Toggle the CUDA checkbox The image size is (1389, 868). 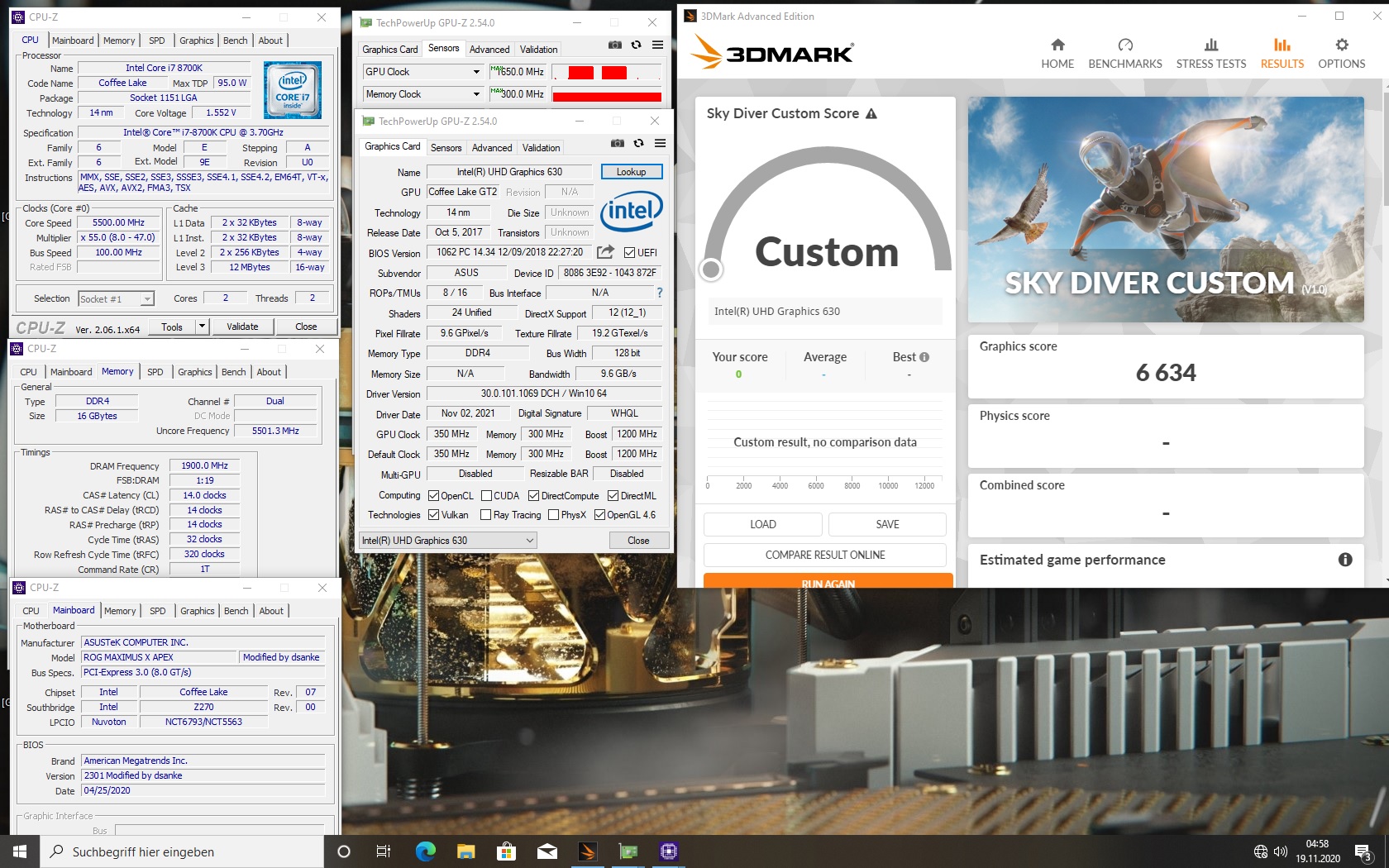coord(487,496)
